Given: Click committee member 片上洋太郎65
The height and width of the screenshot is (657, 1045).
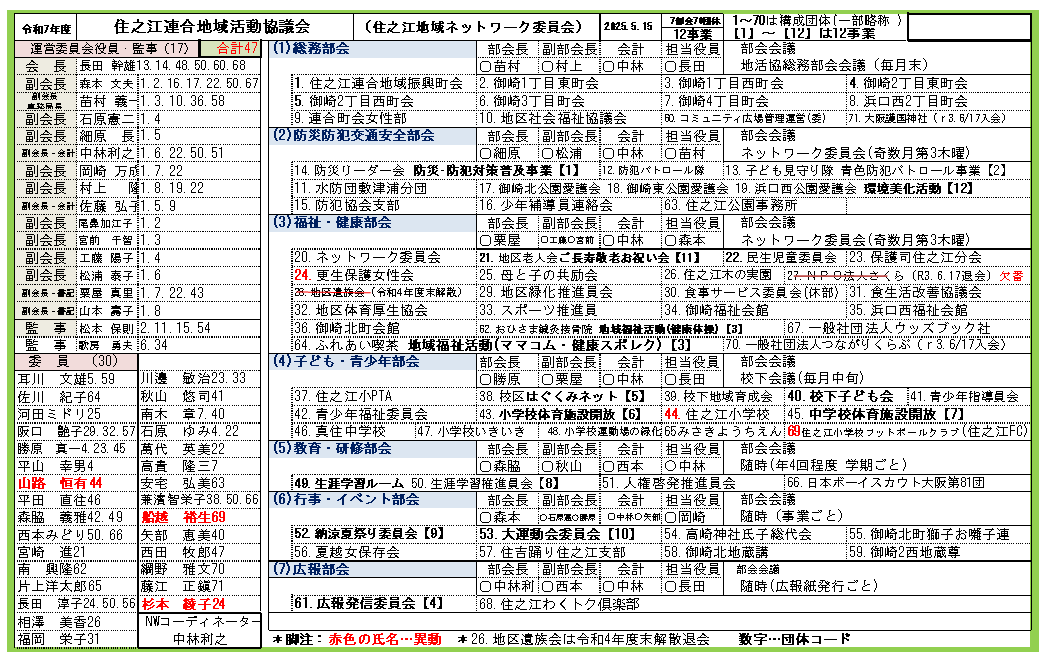Looking at the screenshot, I should [x=59, y=586].
